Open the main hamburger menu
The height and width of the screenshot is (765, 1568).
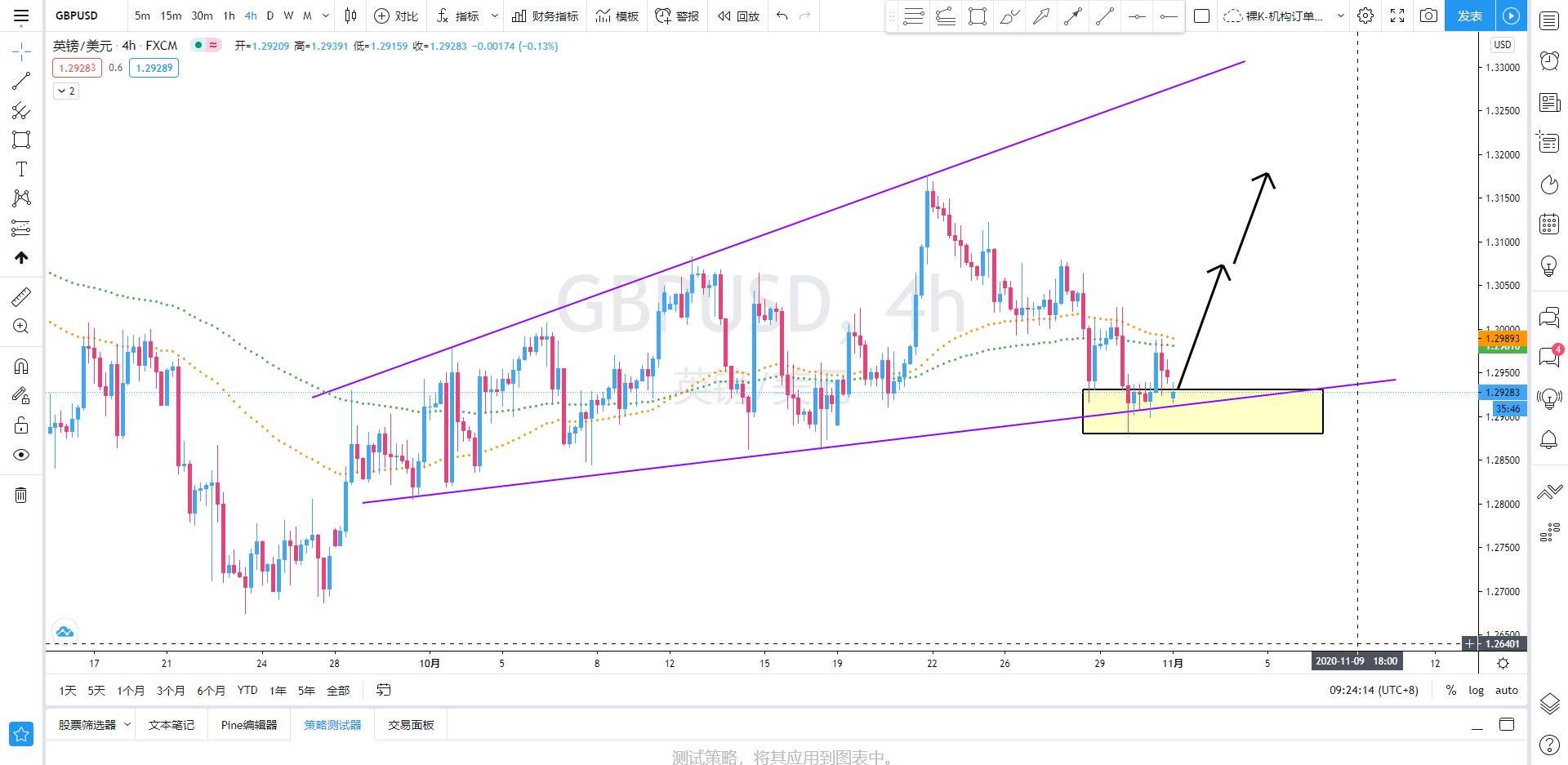pyautogui.click(x=21, y=16)
